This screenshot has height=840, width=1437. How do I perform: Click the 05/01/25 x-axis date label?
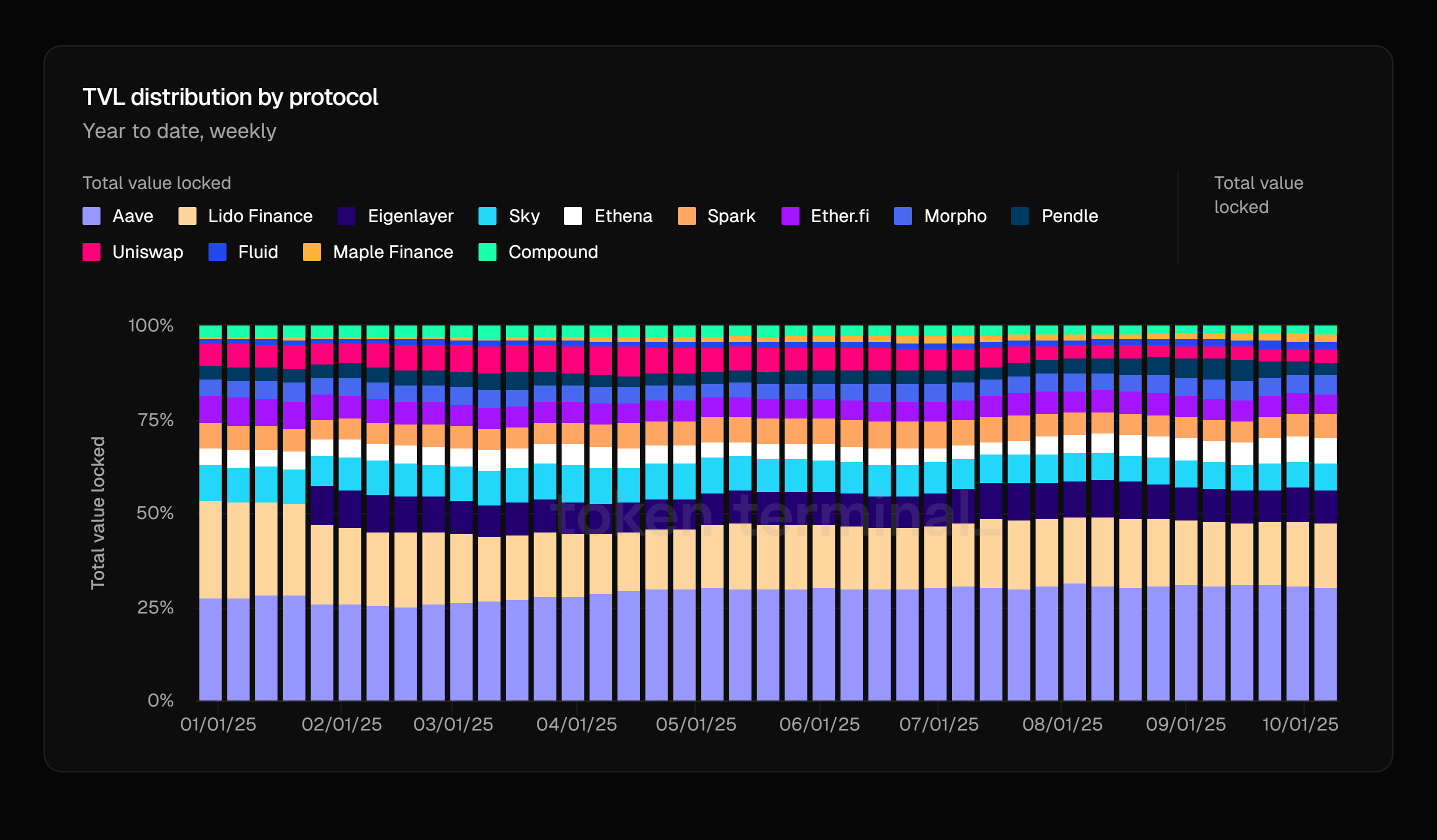695,724
